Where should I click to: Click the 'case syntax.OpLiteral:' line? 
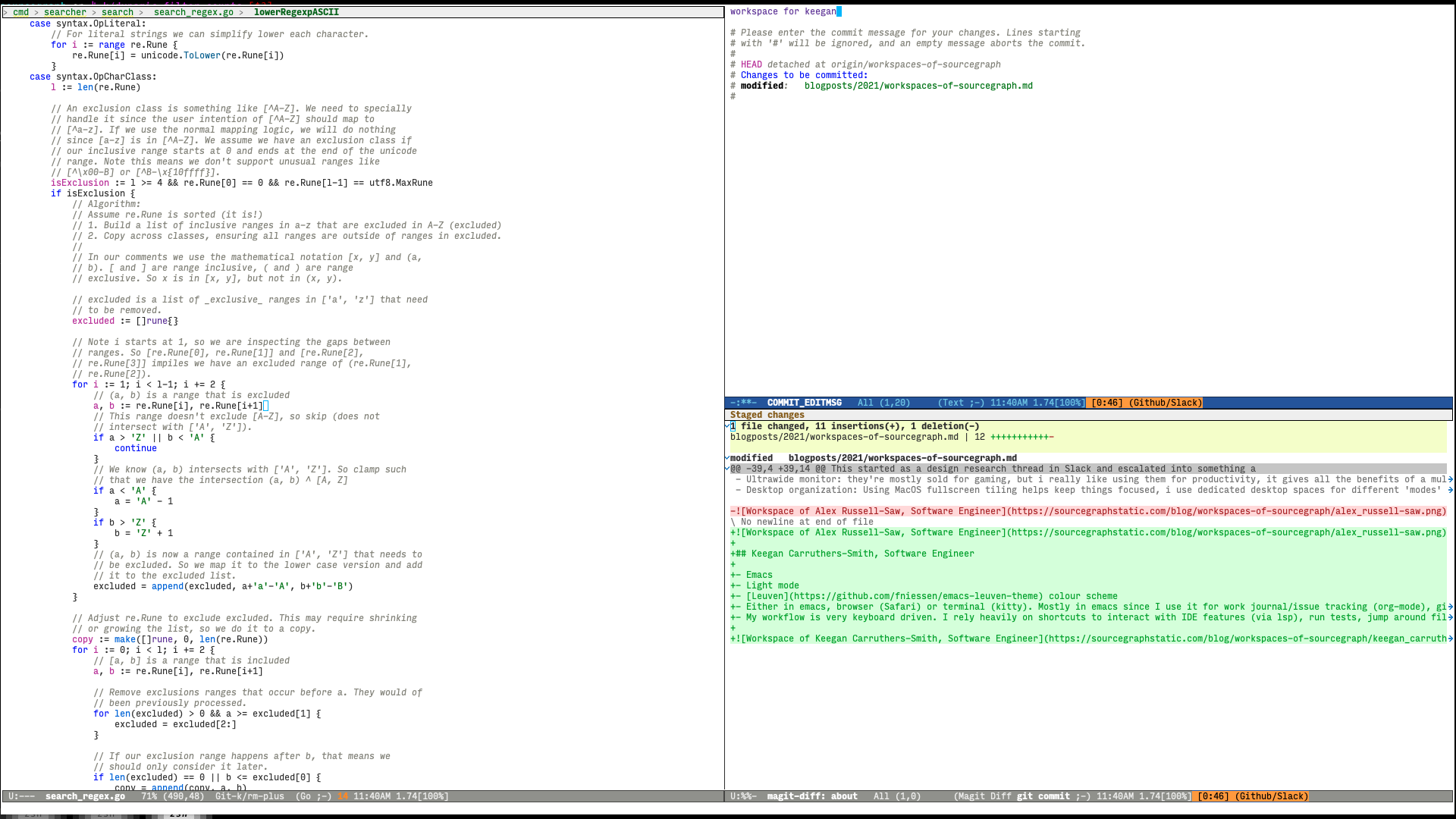[x=88, y=24]
